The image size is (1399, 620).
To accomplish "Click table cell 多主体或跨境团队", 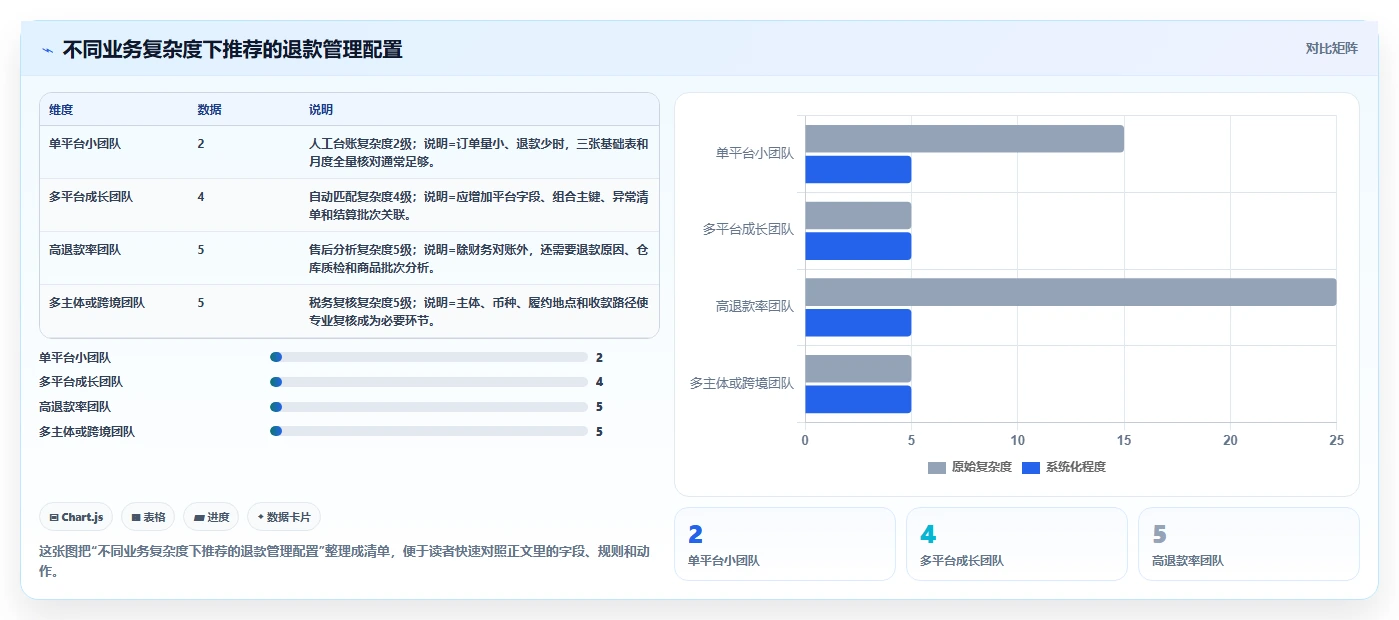I will tap(97, 303).
